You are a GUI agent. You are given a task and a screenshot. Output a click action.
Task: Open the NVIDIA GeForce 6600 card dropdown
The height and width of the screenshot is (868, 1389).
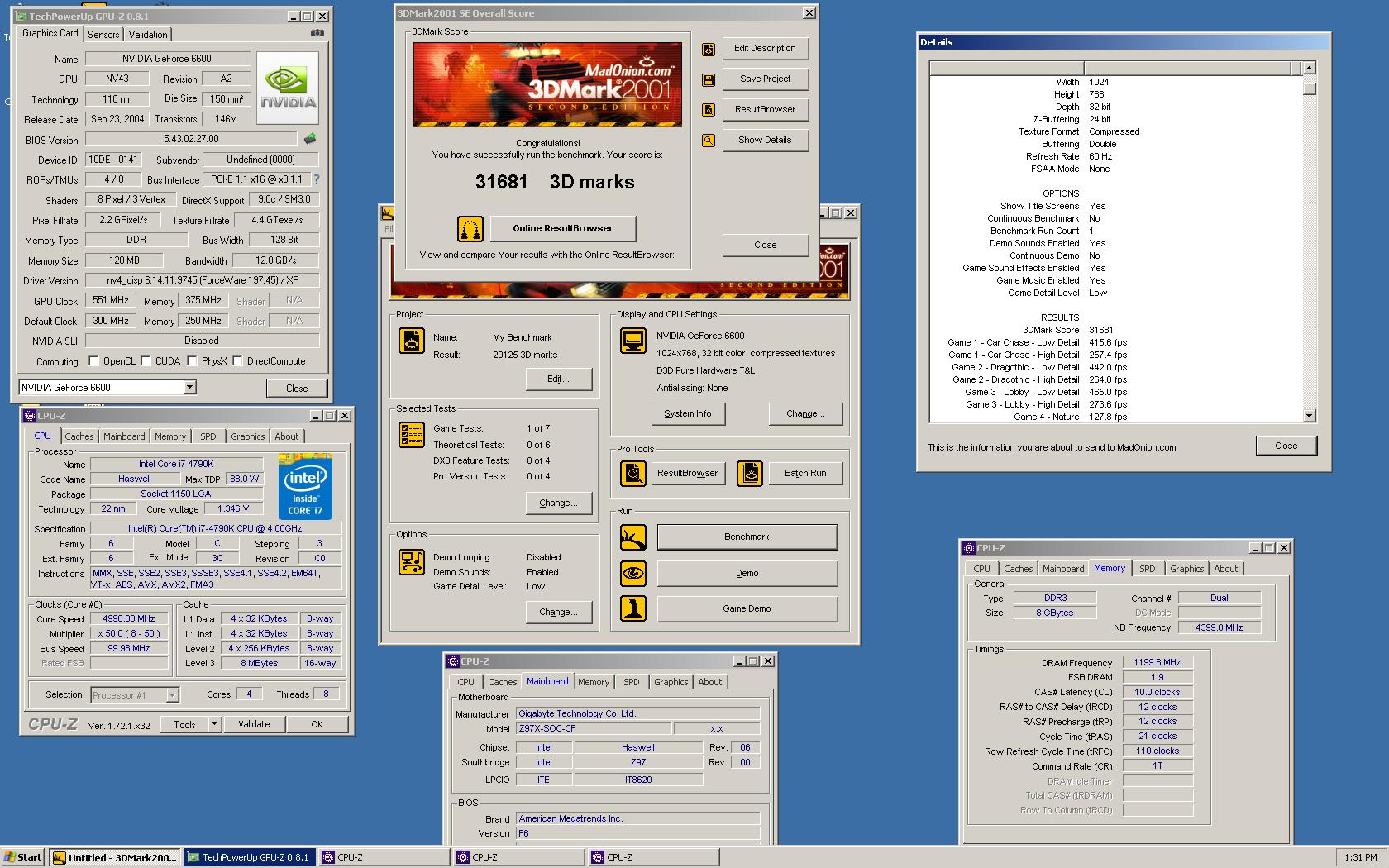click(x=189, y=387)
